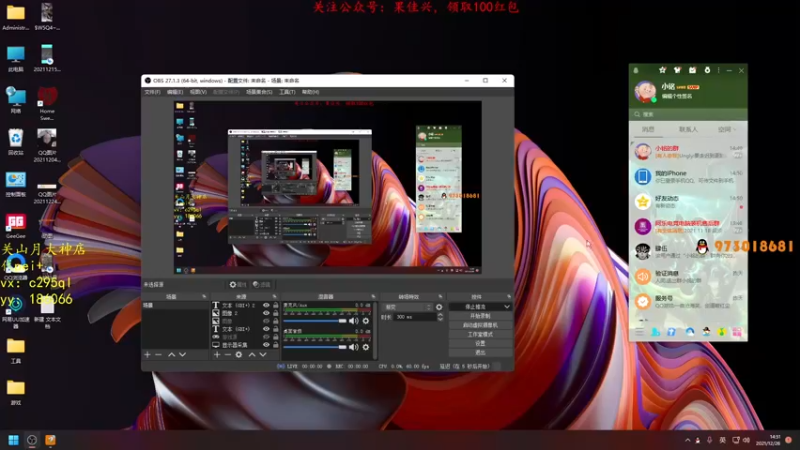Expand the arrow beside 停止推流 button
Viewport: 800px width, 450px height.
[x=507, y=307]
